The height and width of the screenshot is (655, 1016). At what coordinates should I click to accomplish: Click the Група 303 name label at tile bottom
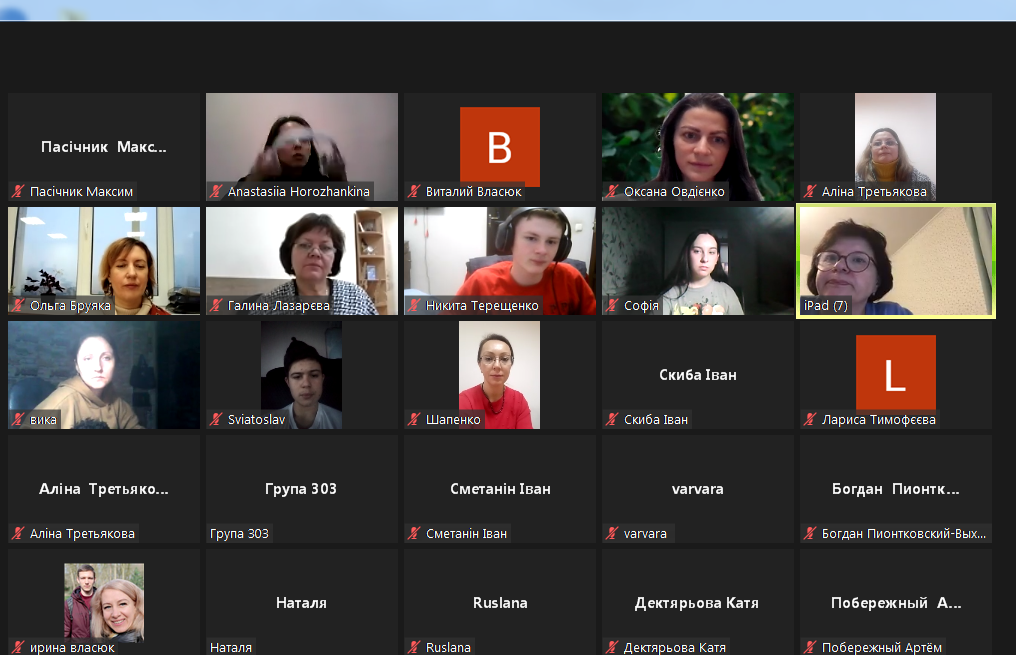click(239, 533)
